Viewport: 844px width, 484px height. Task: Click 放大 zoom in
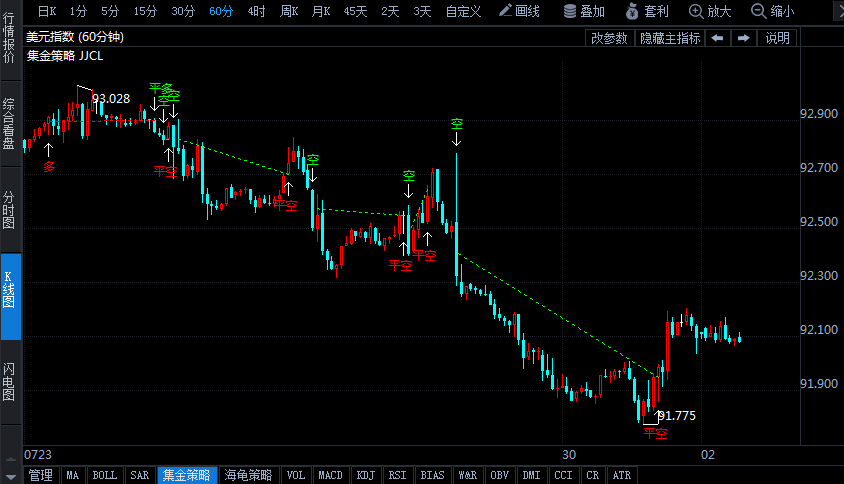click(x=711, y=11)
